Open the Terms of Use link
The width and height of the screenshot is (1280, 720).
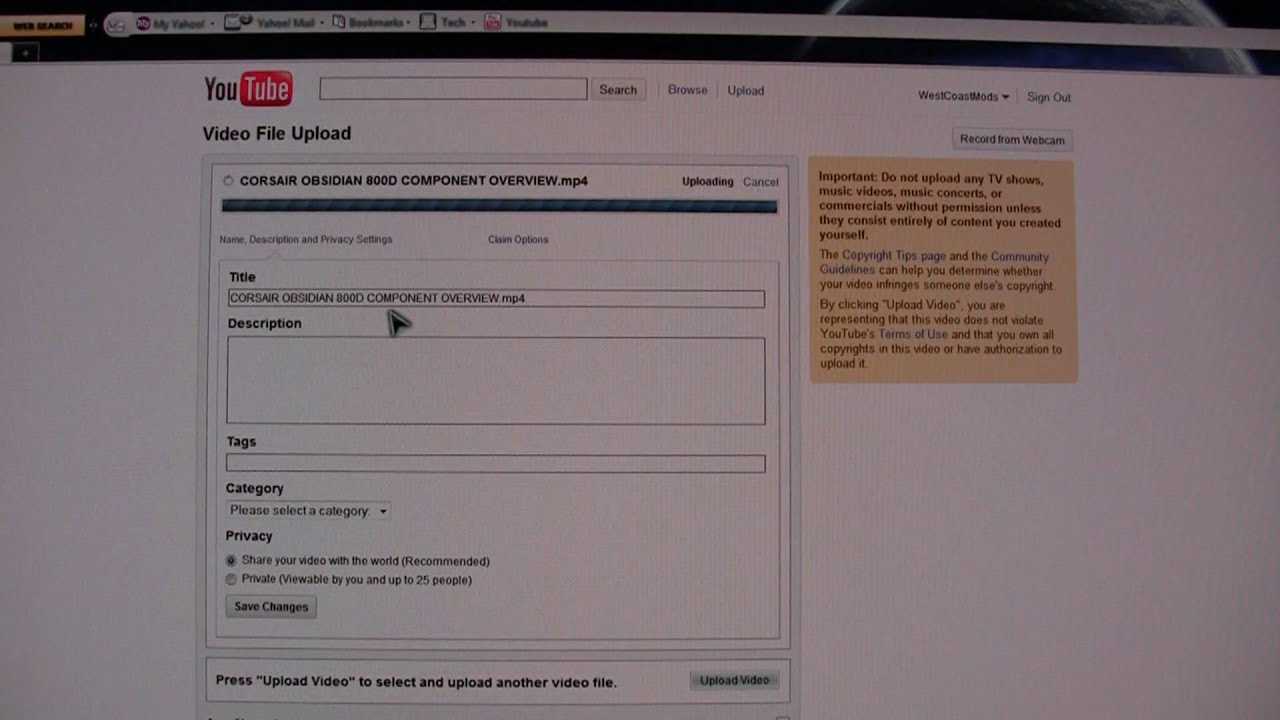pyautogui.click(x=912, y=335)
